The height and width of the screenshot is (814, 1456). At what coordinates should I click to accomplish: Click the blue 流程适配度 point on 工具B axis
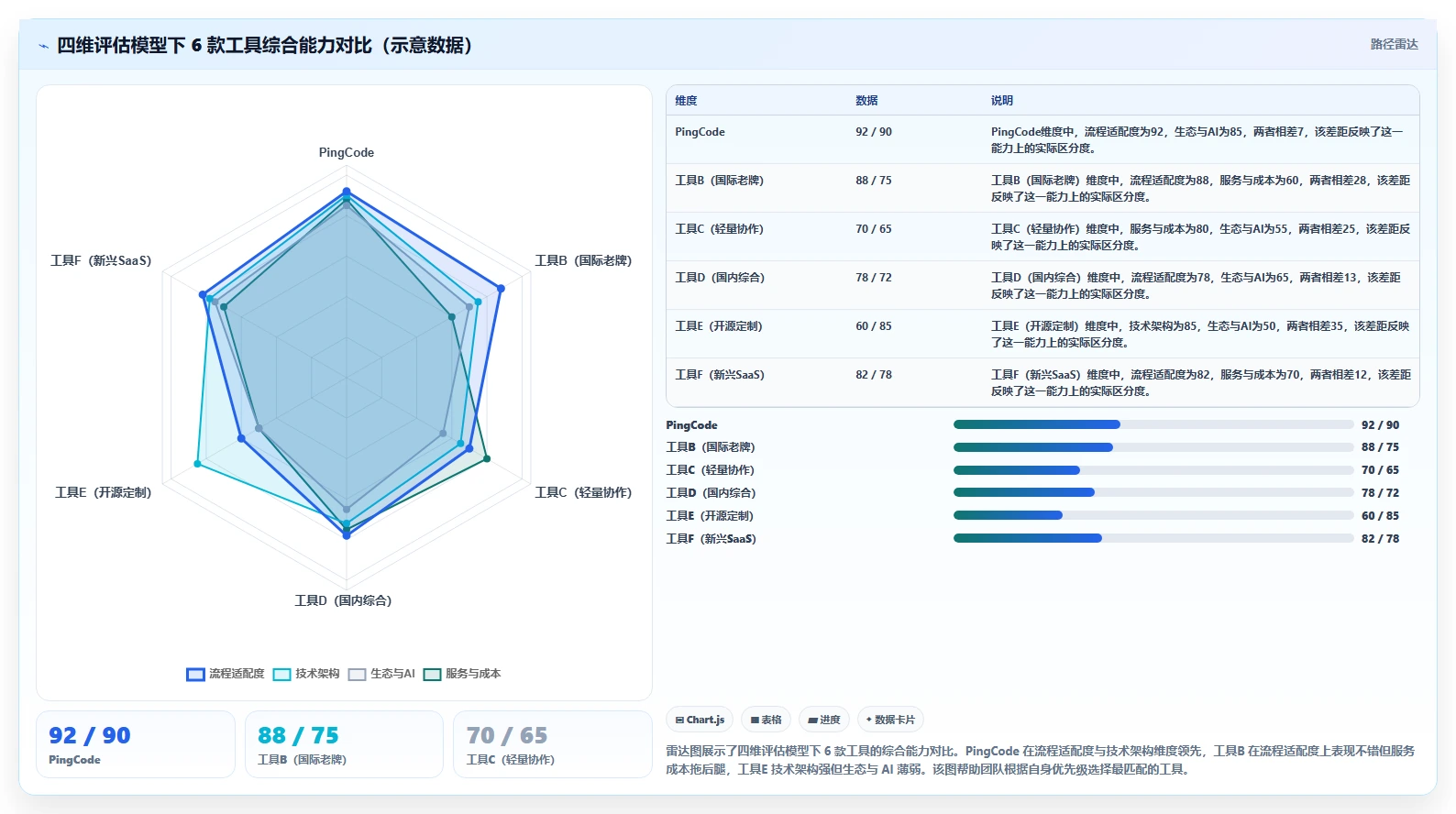(x=501, y=289)
